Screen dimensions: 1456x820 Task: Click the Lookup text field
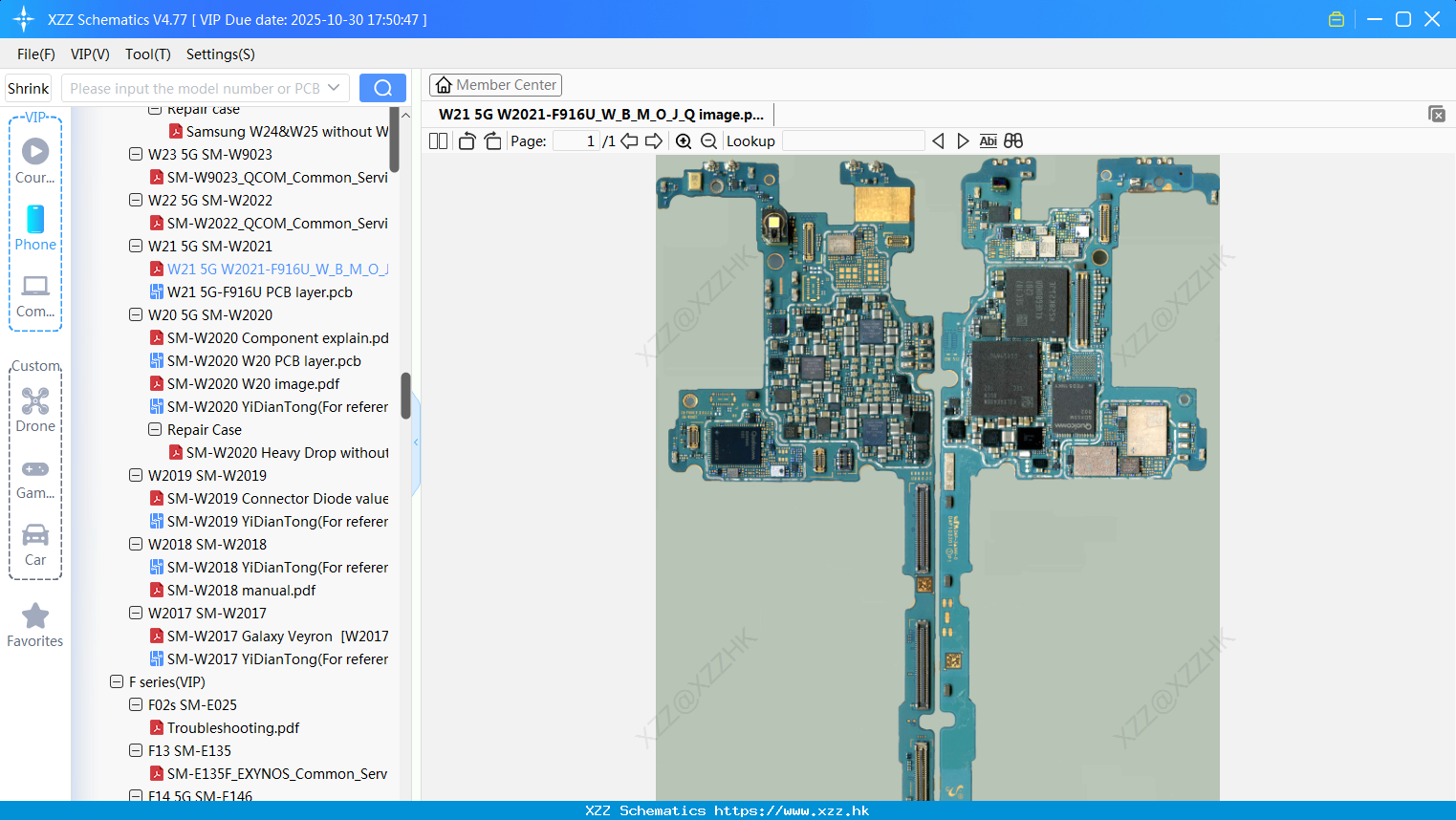click(x=854, y=141)
